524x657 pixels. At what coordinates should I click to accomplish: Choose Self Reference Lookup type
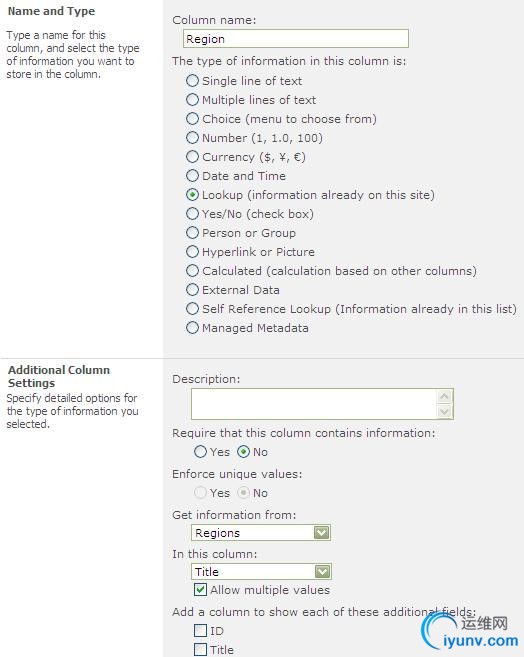pos(192,309)
